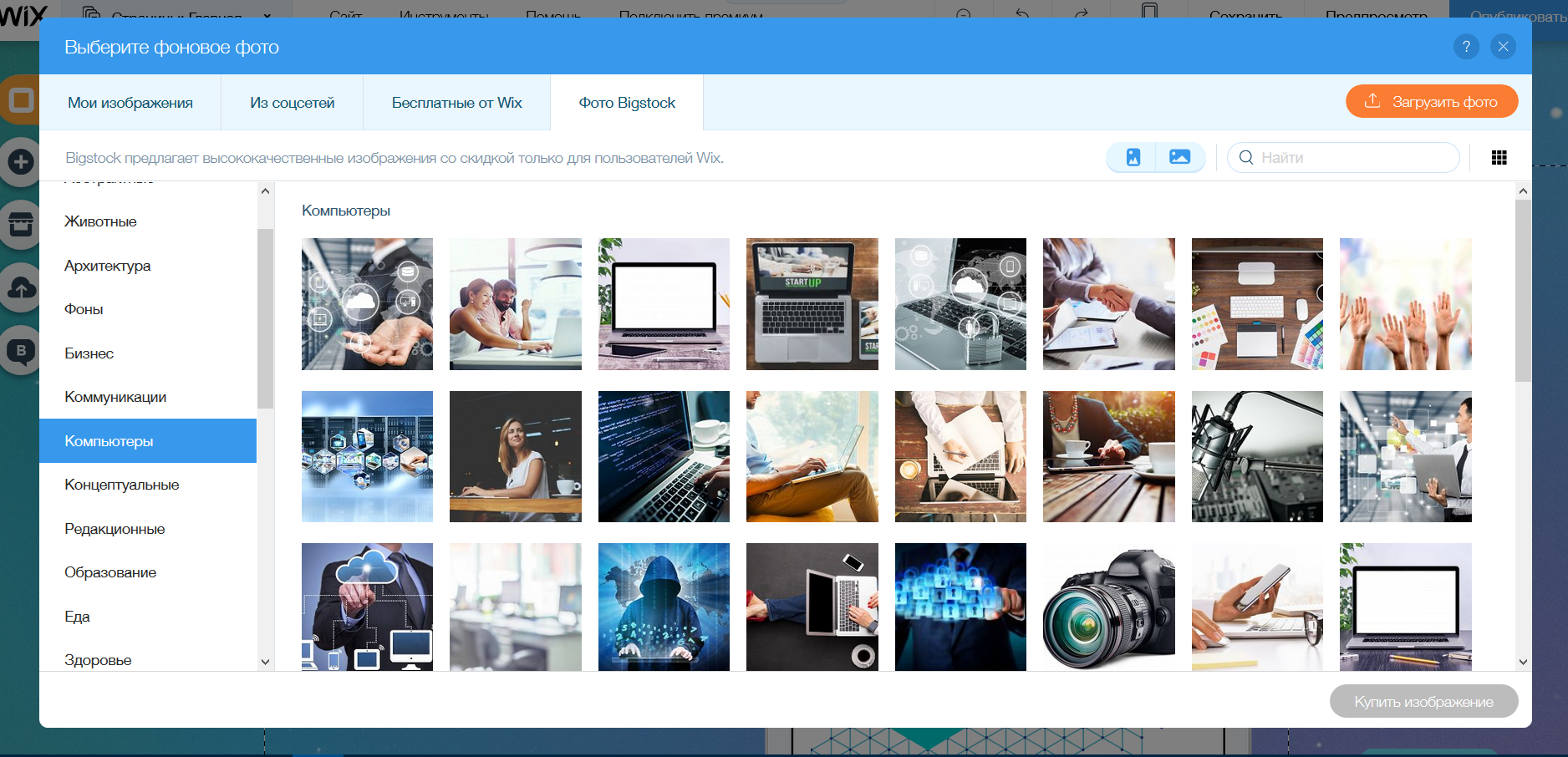Select the blue server hexagons photo
The height and width of the screenshot is (757, 1568).
click(x=367, y=456)
